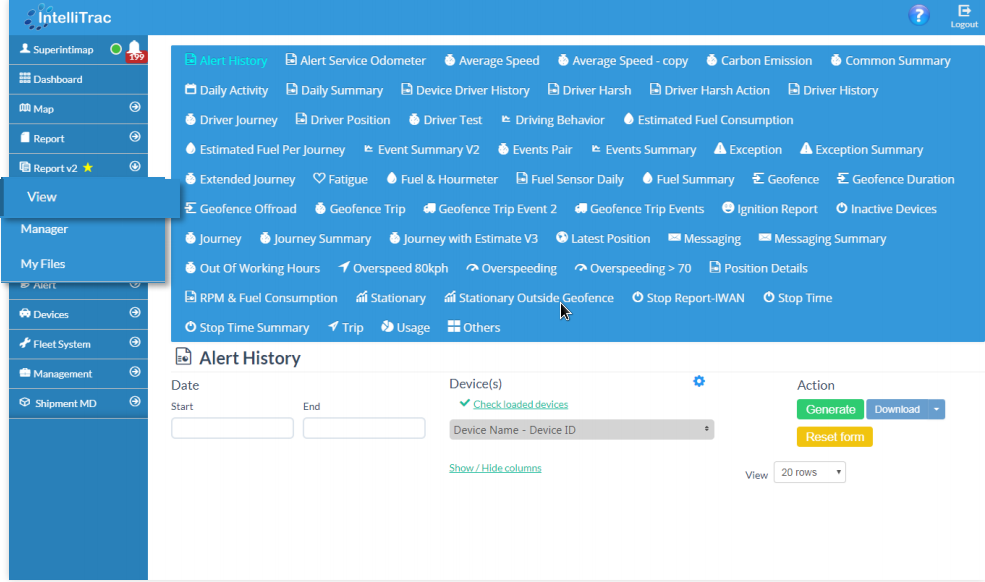Open the notification bell with 199 badge
Viewport: 985px width, 582px height.
click(134, 50)
